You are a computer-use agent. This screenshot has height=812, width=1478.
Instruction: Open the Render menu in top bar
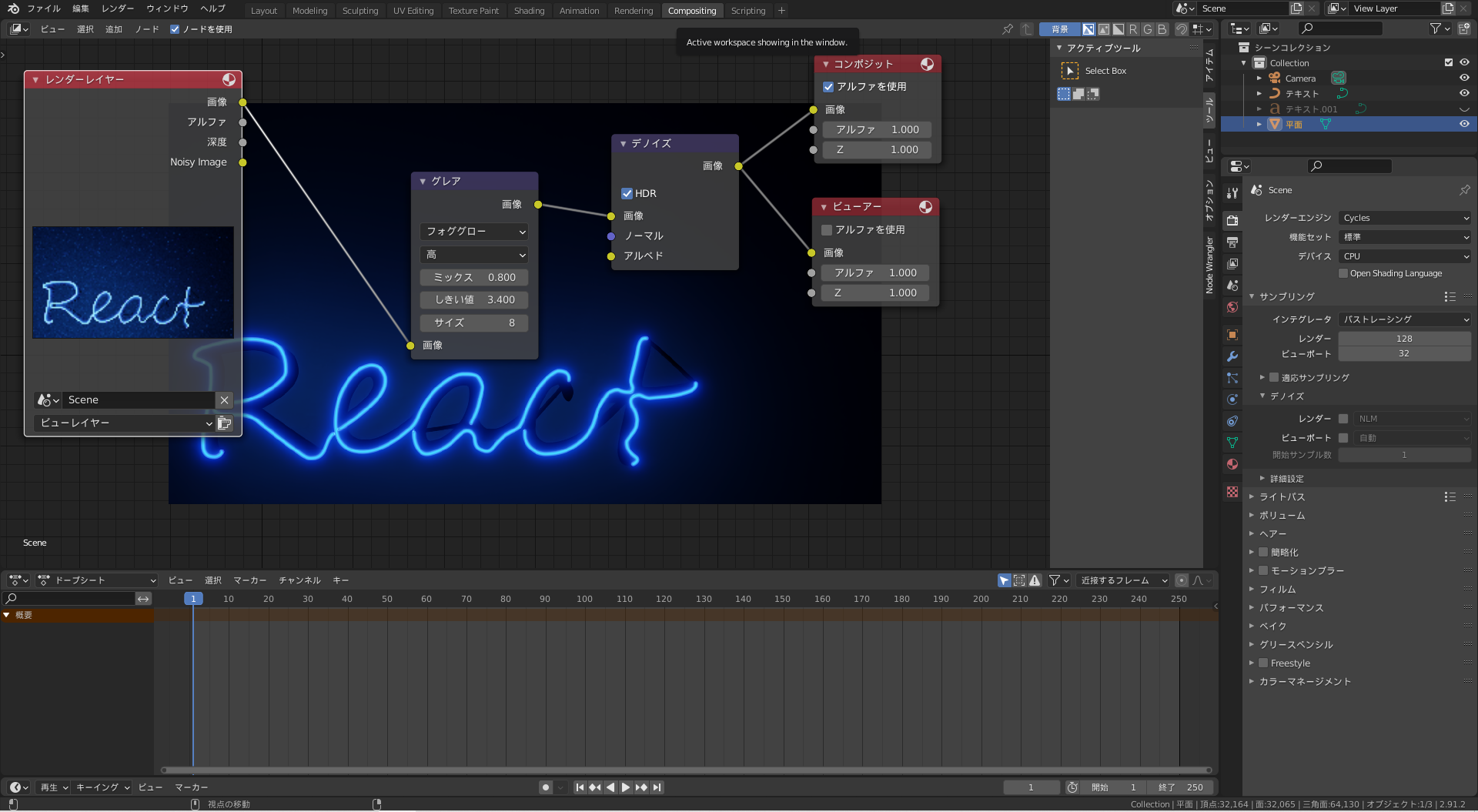(x=117, y=8)
